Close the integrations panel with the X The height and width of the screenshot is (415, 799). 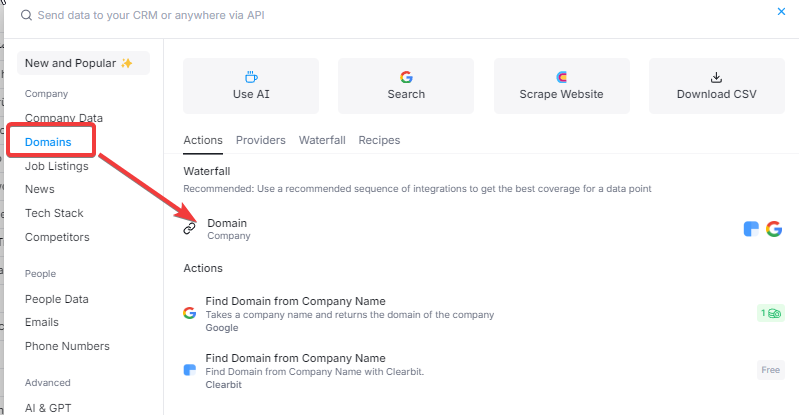point(781,12)
